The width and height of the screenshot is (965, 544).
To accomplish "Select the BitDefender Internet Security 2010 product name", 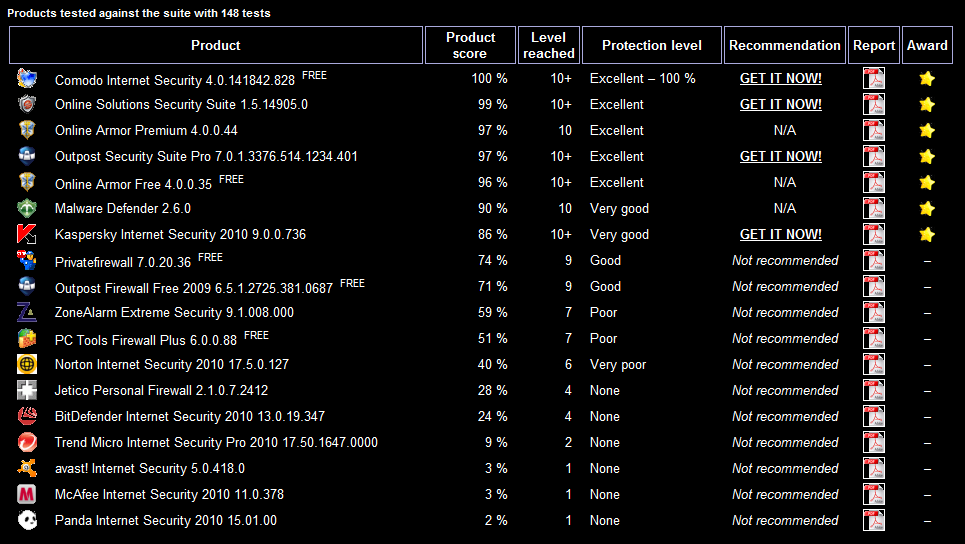I will tap(190, 417).
